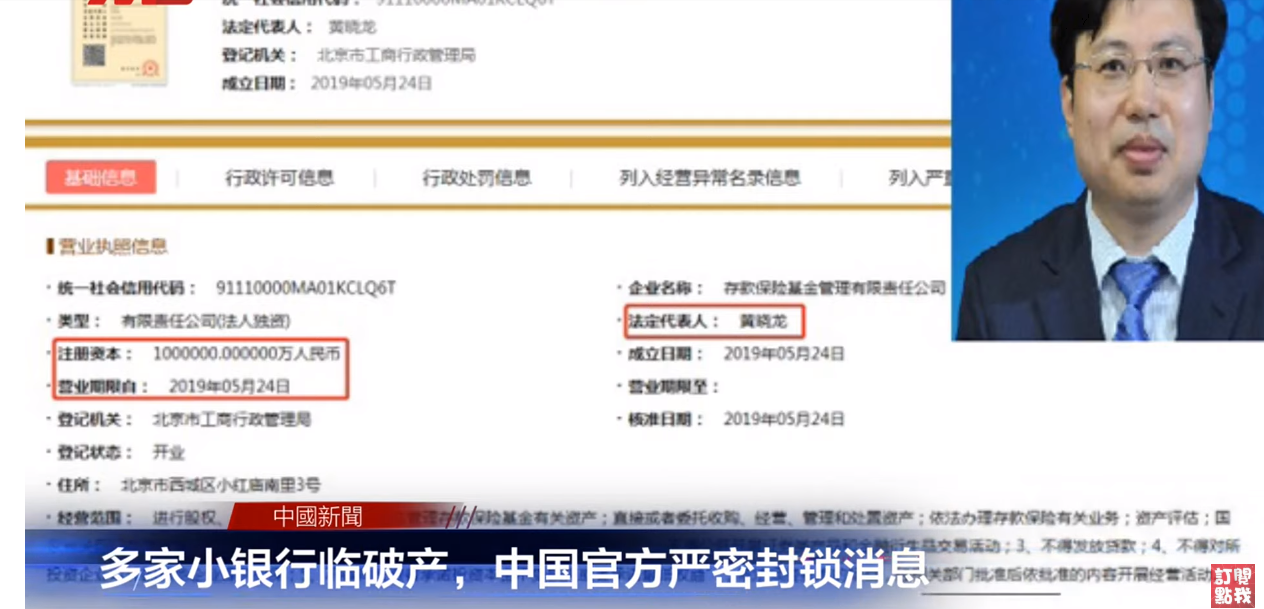1264x609 pixels.
Task: Click the red channel logo at top left
Action: click(x=140, y=3)
